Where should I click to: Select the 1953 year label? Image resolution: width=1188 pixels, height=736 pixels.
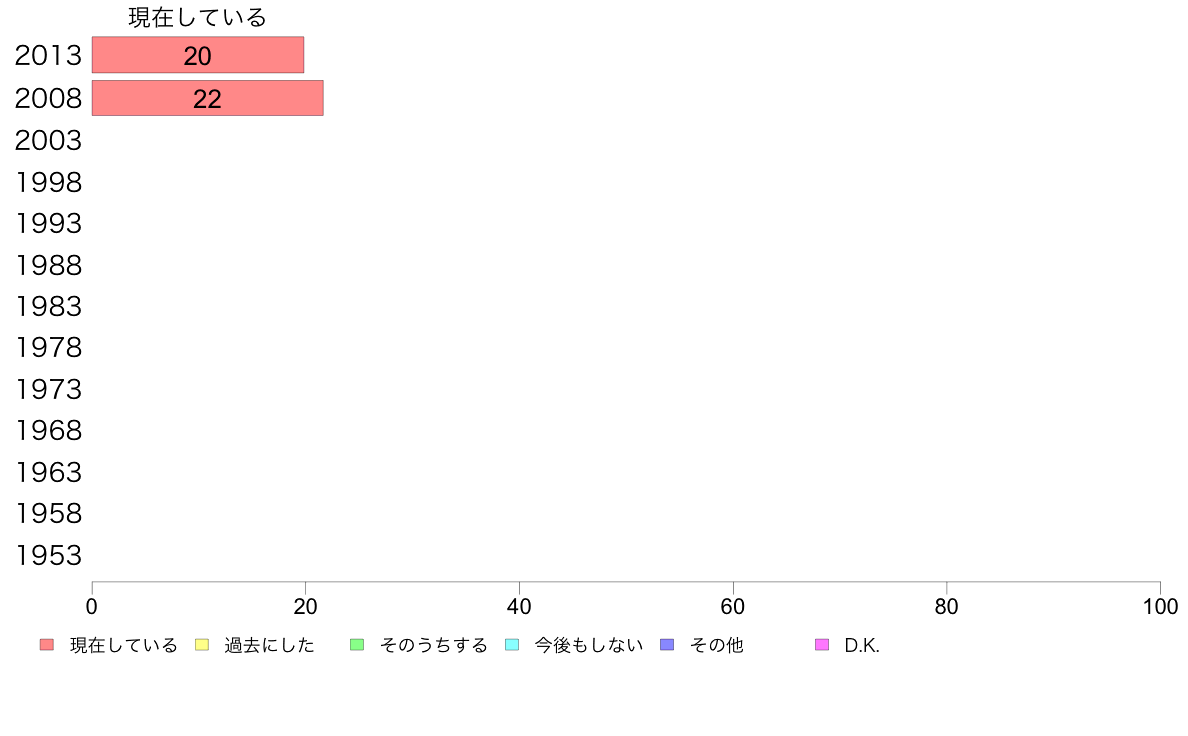pyautogui.click(x=48, y=555)
